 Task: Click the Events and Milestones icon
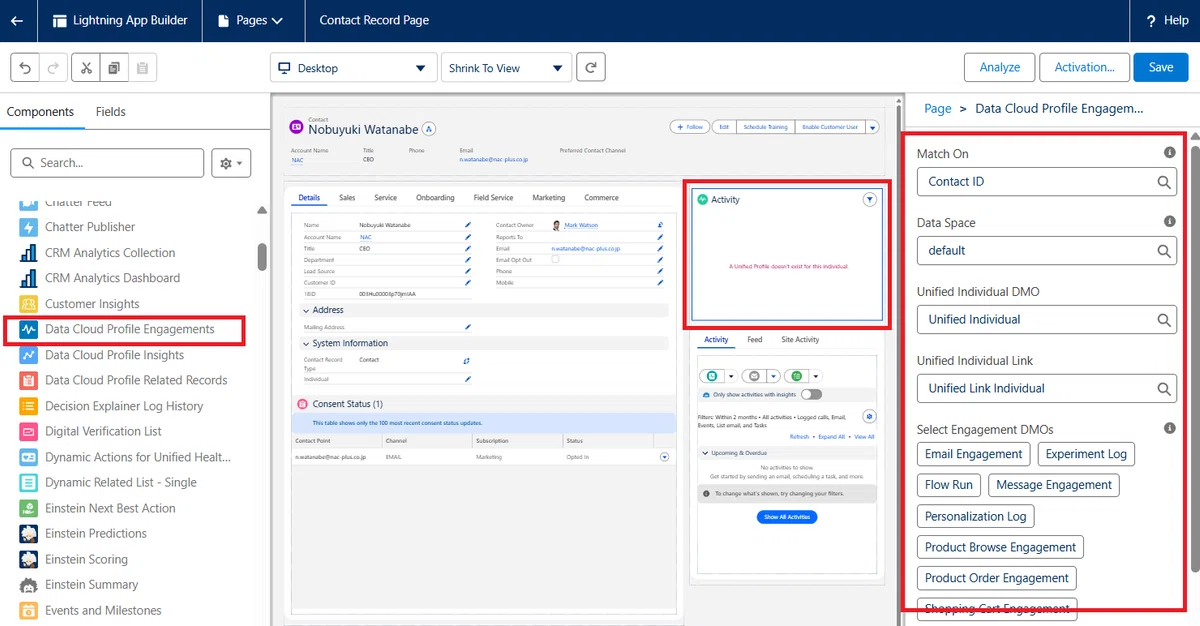[x=28, y=610]
